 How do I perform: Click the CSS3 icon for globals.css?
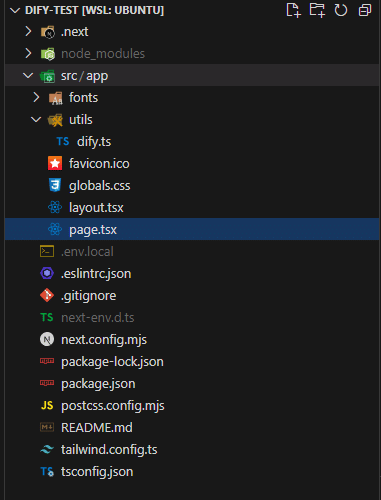[55, 185]
